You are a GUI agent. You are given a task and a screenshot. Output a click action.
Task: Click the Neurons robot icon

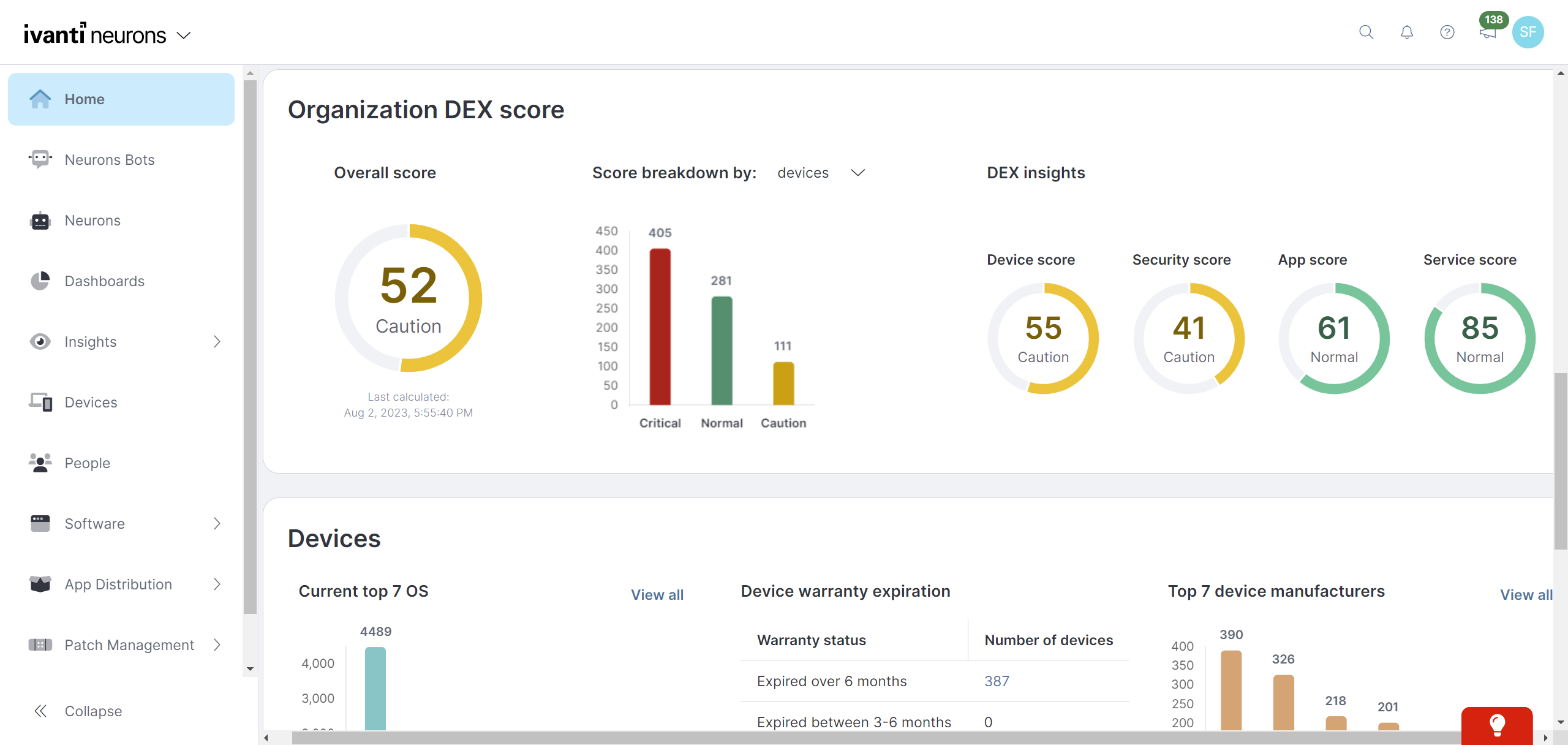[x=40, y=221]
